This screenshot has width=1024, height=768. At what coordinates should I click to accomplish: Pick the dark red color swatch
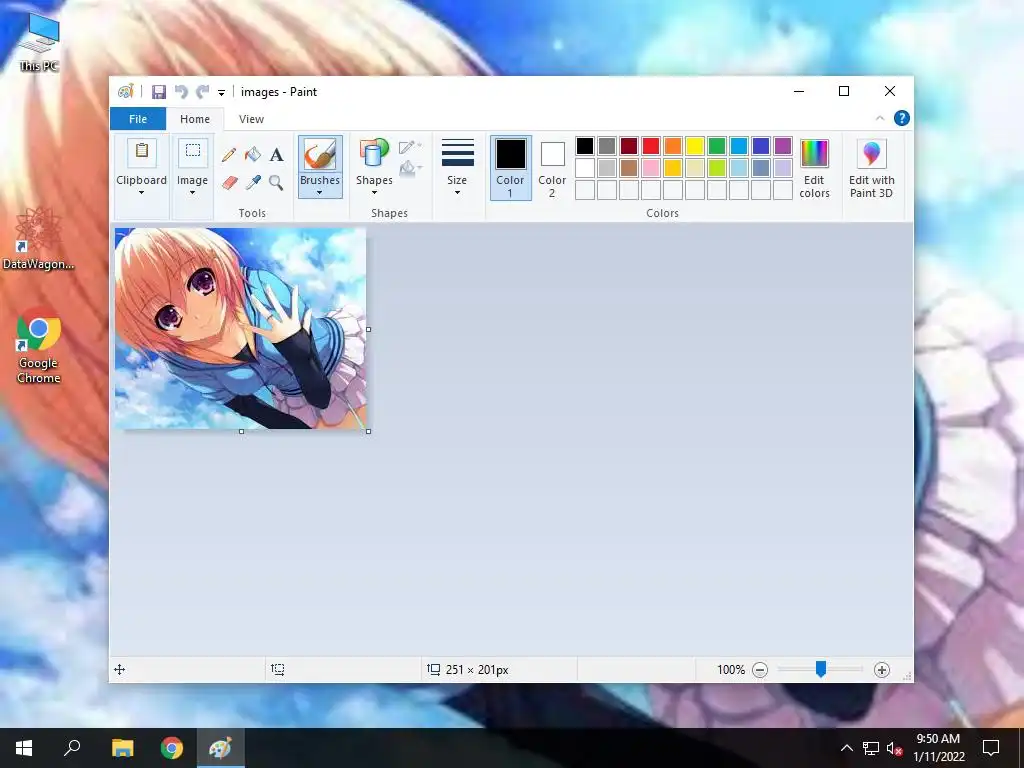(x=629, y=146)
